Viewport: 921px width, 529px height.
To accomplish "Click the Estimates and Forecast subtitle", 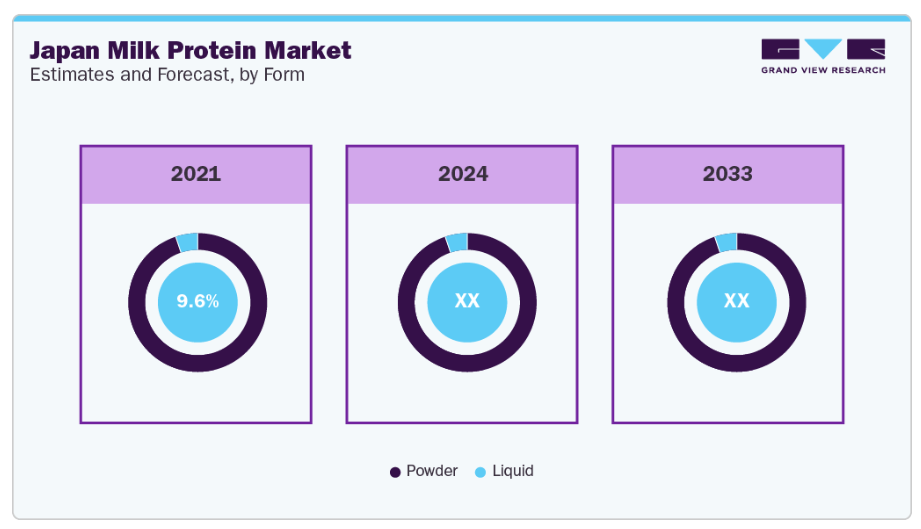I will (167, 75).
